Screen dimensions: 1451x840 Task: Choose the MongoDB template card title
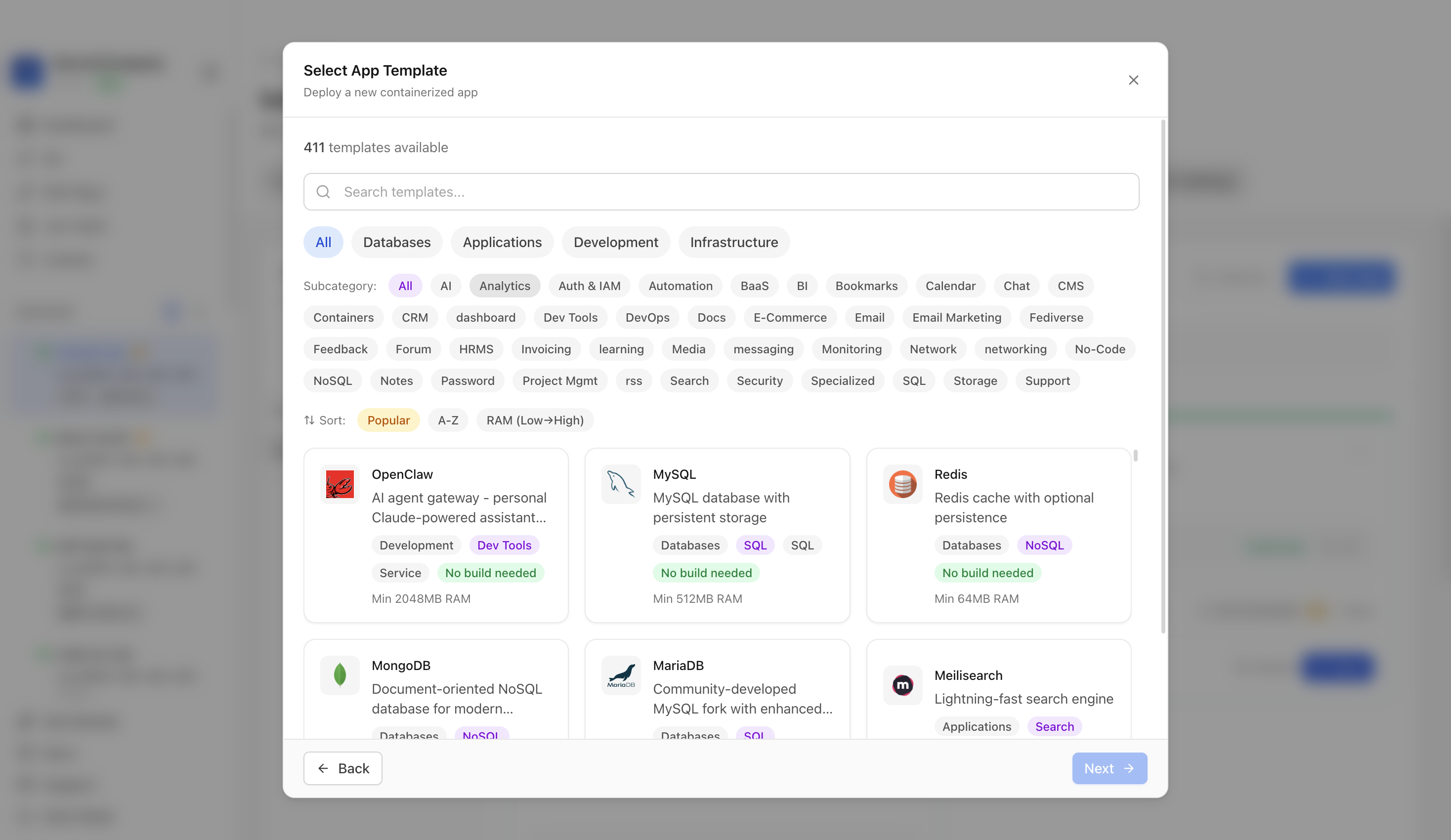tap(401, 666)
